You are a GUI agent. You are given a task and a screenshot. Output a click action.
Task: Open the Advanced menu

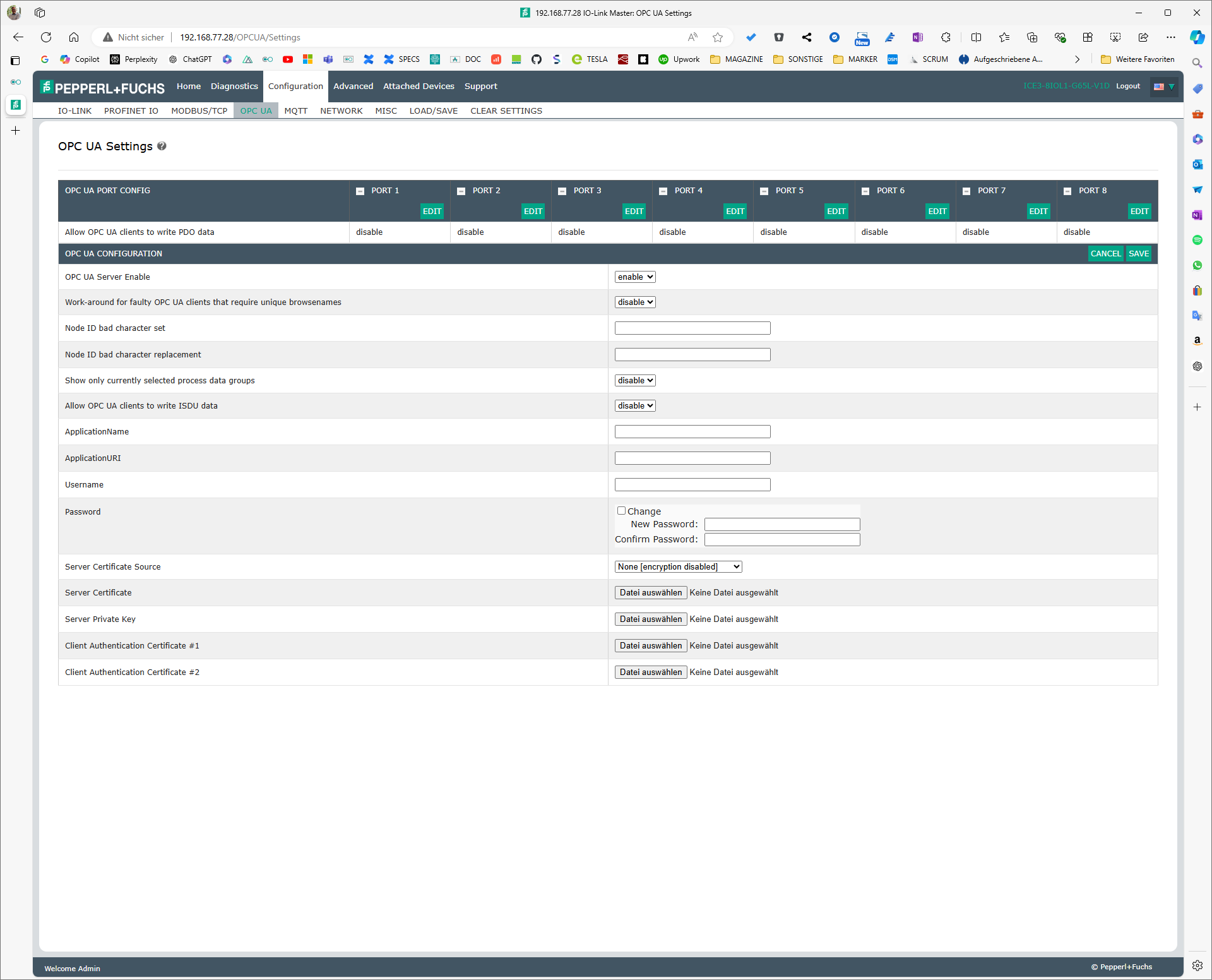(353, 87)
